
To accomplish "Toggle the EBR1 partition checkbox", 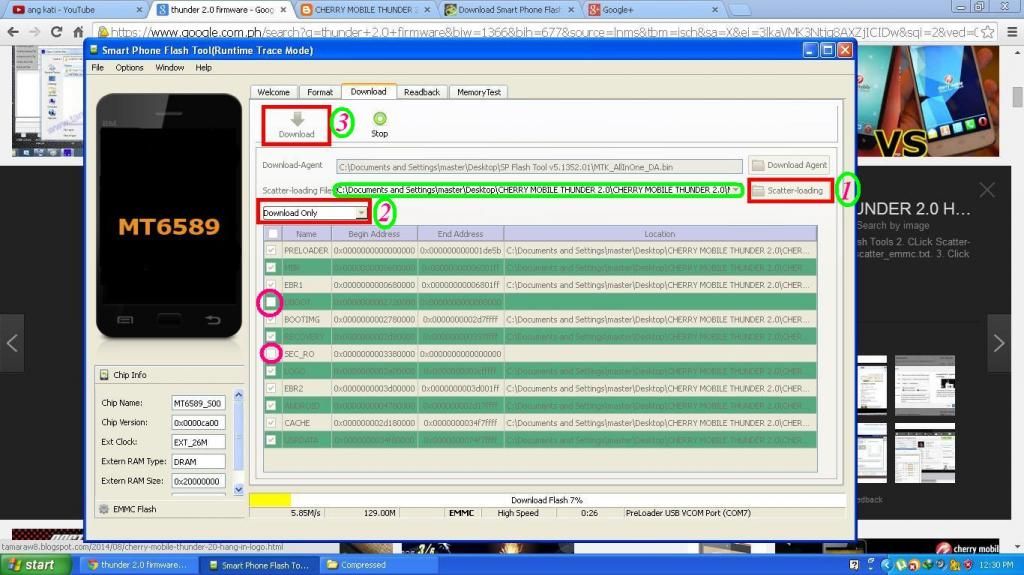I will [x=271, y=285].
